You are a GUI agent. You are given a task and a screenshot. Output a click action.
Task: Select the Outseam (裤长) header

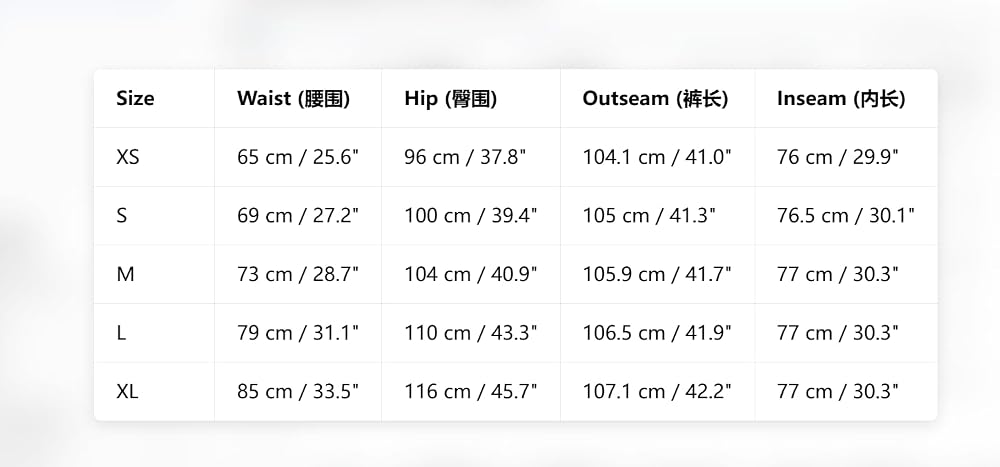655,98
